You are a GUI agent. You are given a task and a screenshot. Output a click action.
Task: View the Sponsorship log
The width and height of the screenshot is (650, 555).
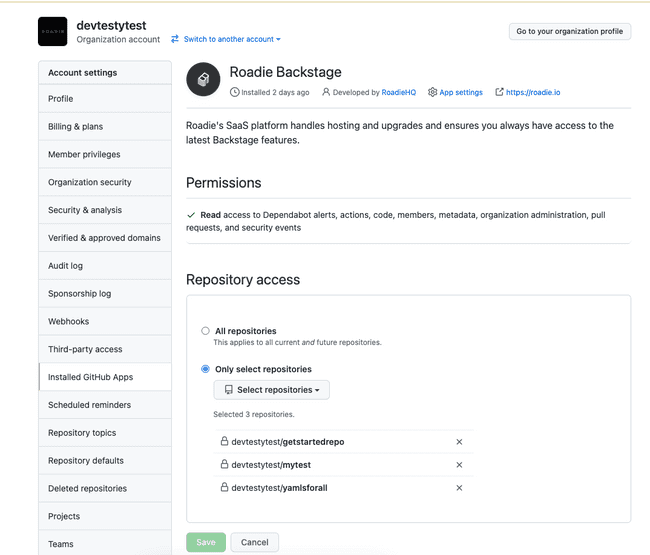(x=105, y=293)
